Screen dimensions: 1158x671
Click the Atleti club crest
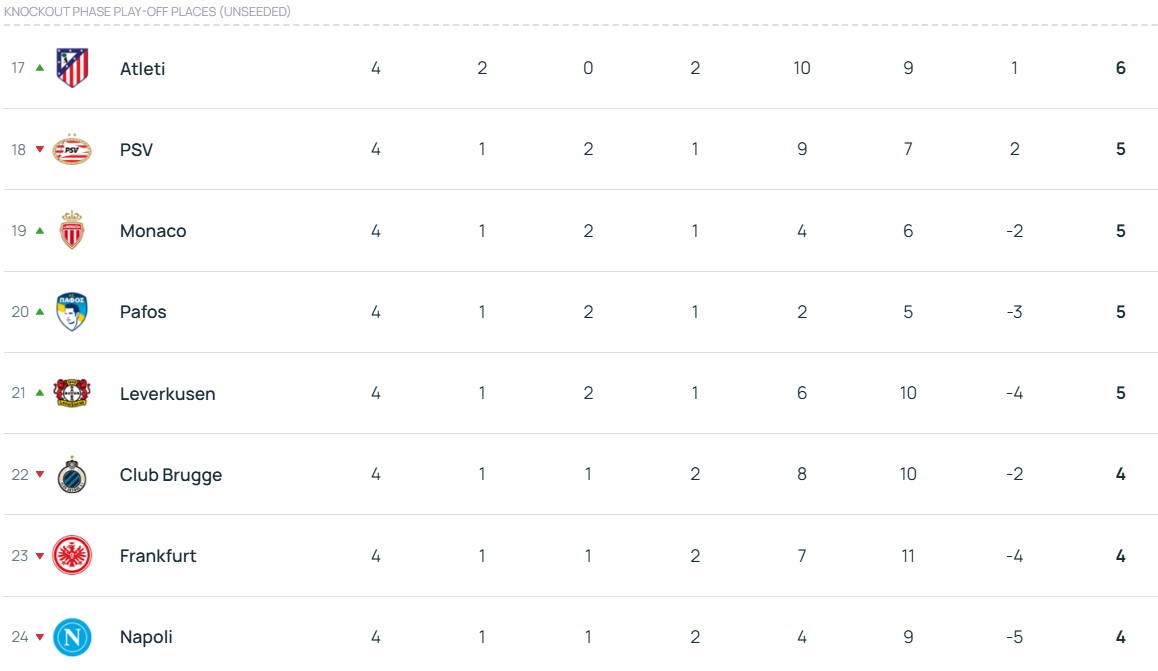tap(72, 68)
